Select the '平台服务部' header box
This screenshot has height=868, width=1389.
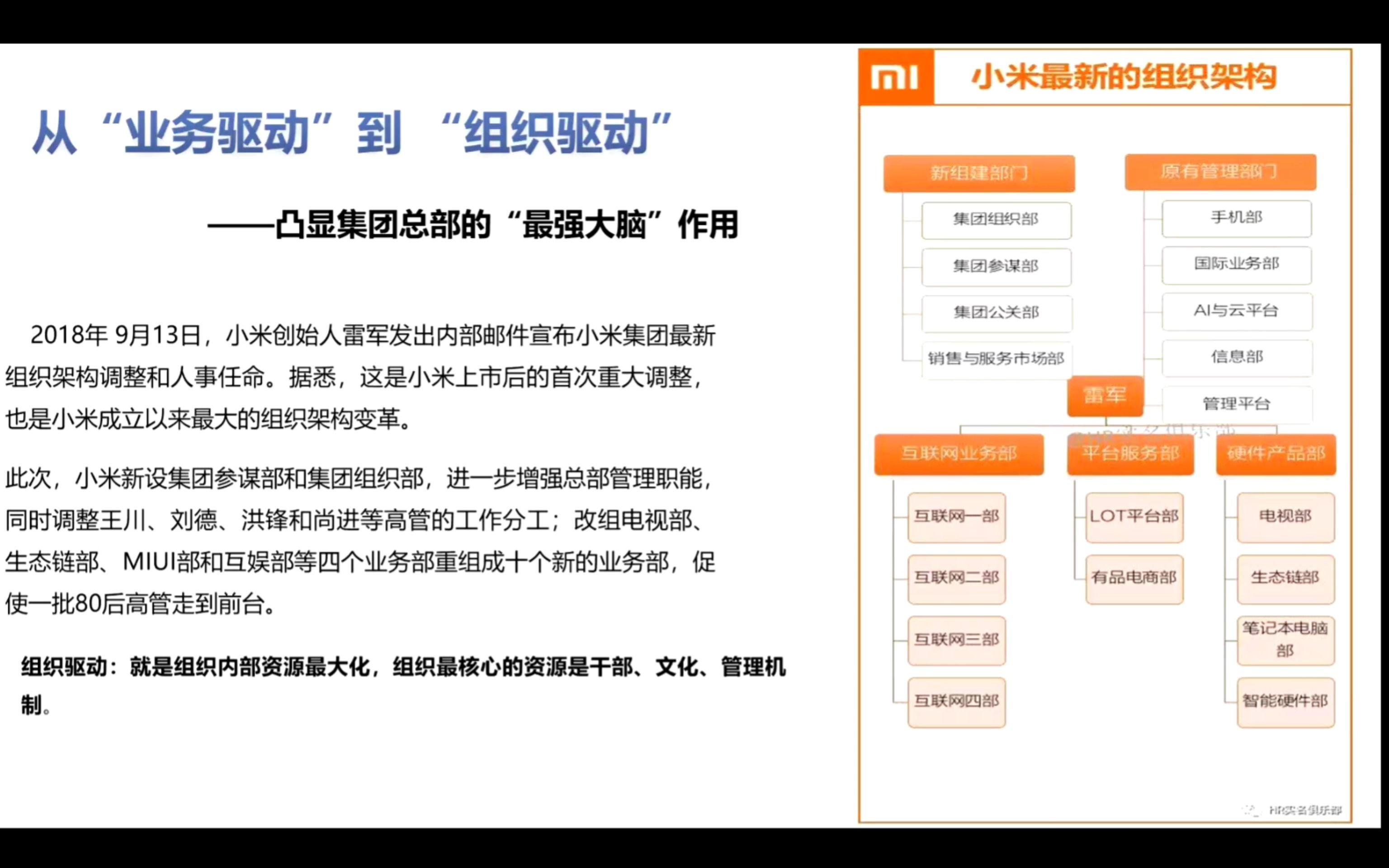(1130, 454)
